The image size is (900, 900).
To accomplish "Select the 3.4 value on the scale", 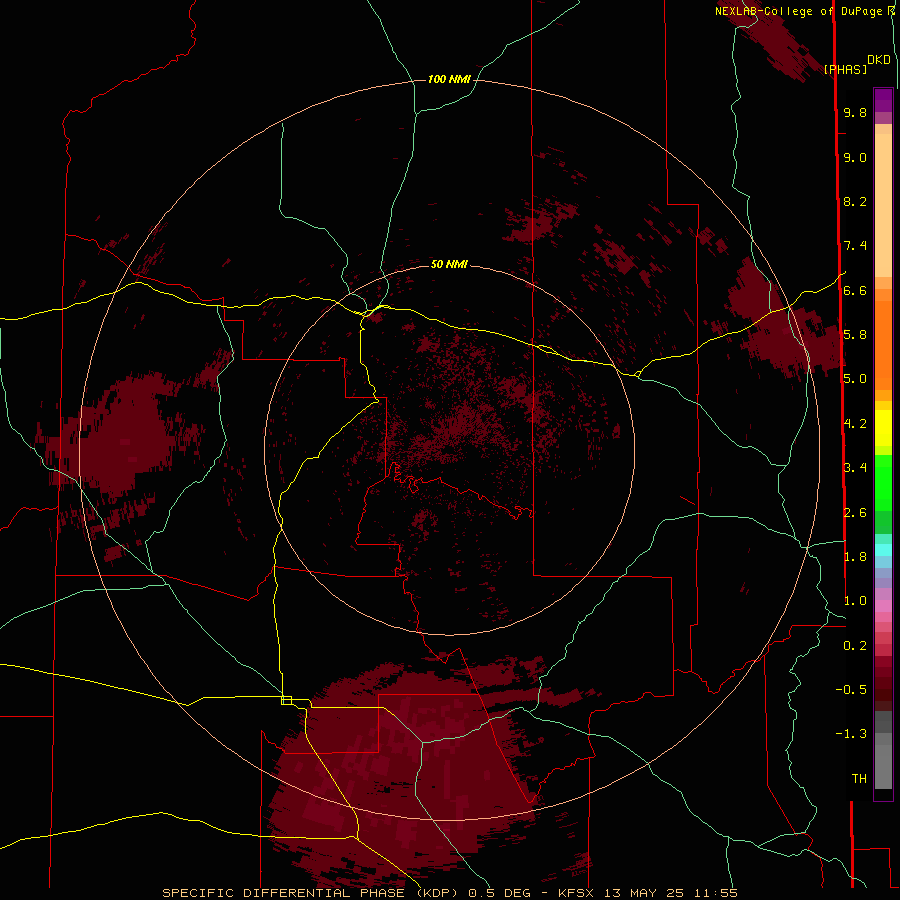I will click(x=855, y=468).
